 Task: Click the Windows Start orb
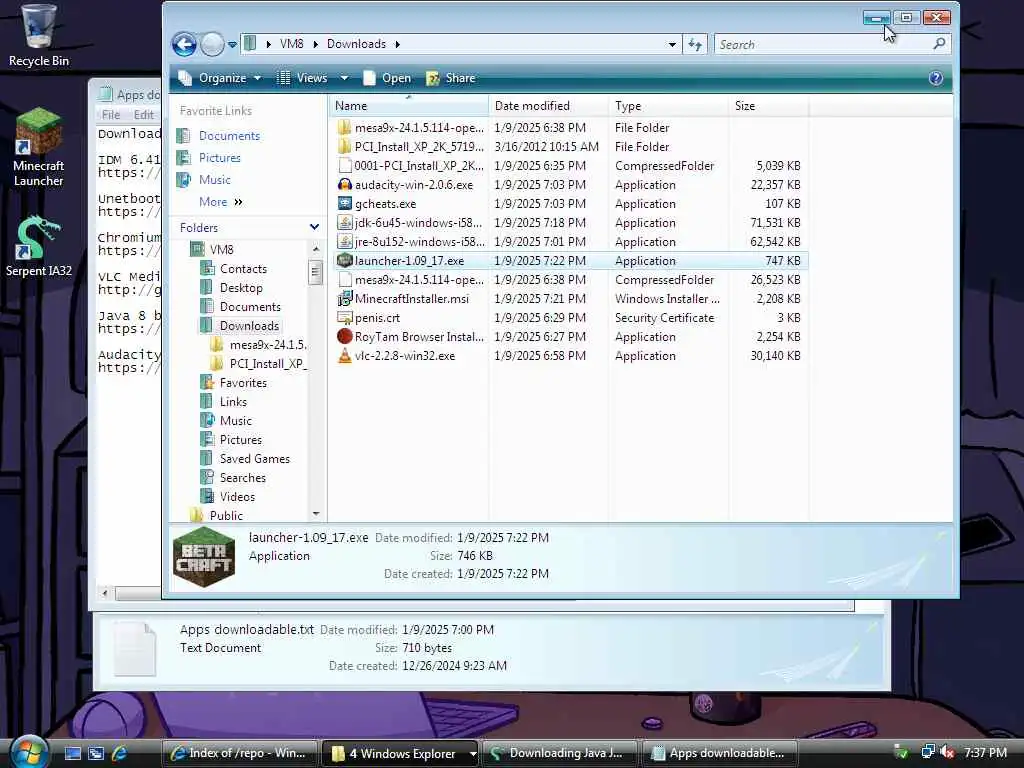tap(27, 752)
